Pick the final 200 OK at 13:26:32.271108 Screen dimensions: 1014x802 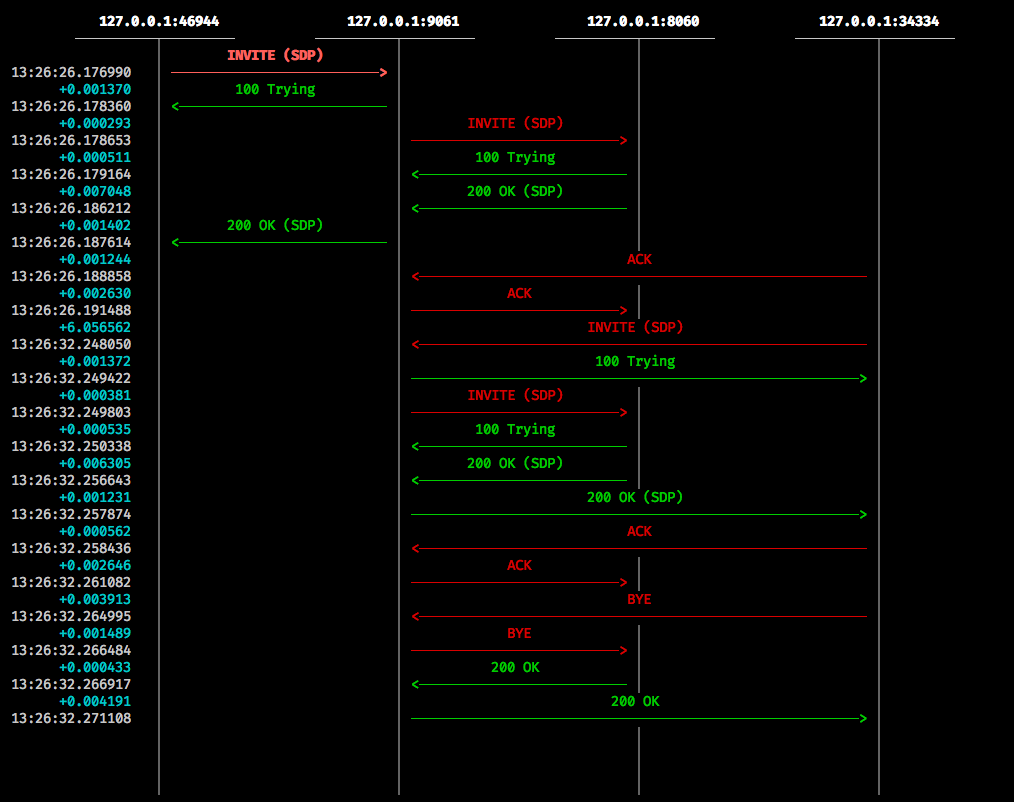pos(635,702)
